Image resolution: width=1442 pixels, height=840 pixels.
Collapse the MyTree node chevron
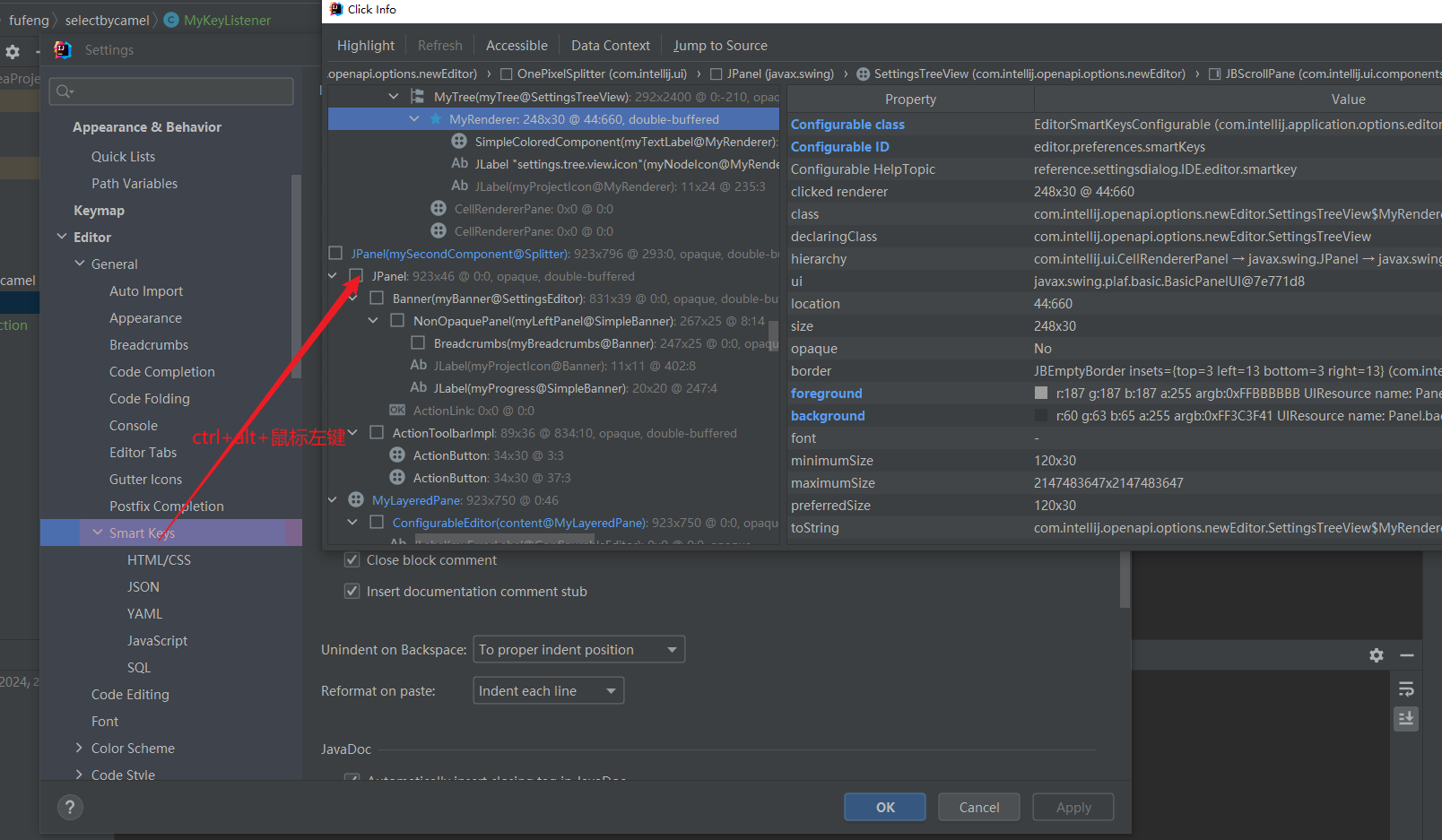394,97
